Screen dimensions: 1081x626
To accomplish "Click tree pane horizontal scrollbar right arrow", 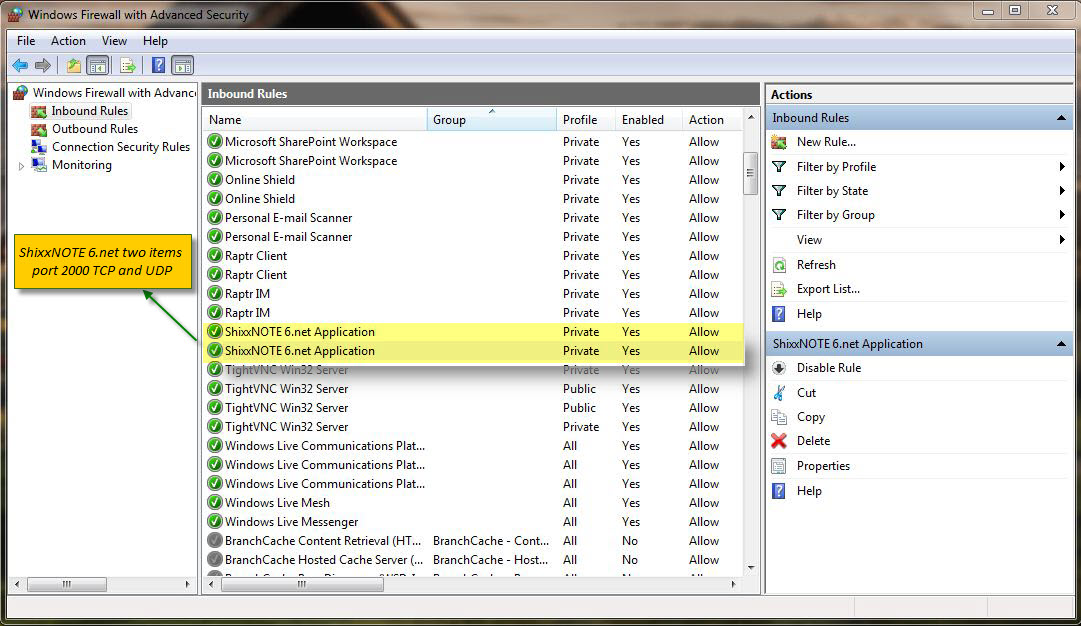I will pos(188,584).
